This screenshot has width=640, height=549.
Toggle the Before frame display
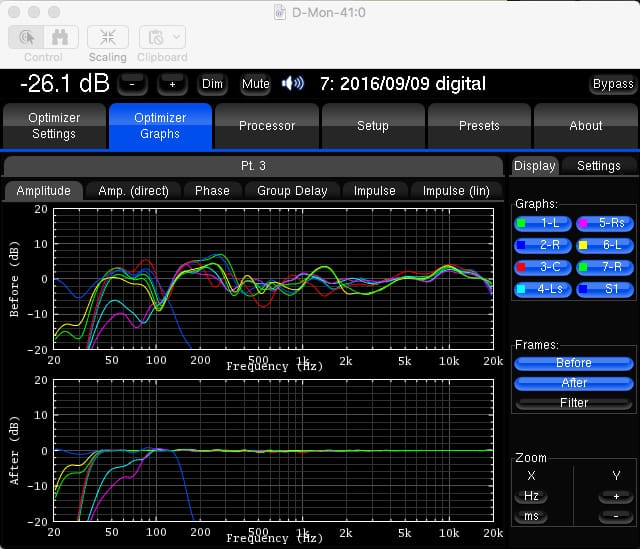pyautogui.click(x=574, y=363)
